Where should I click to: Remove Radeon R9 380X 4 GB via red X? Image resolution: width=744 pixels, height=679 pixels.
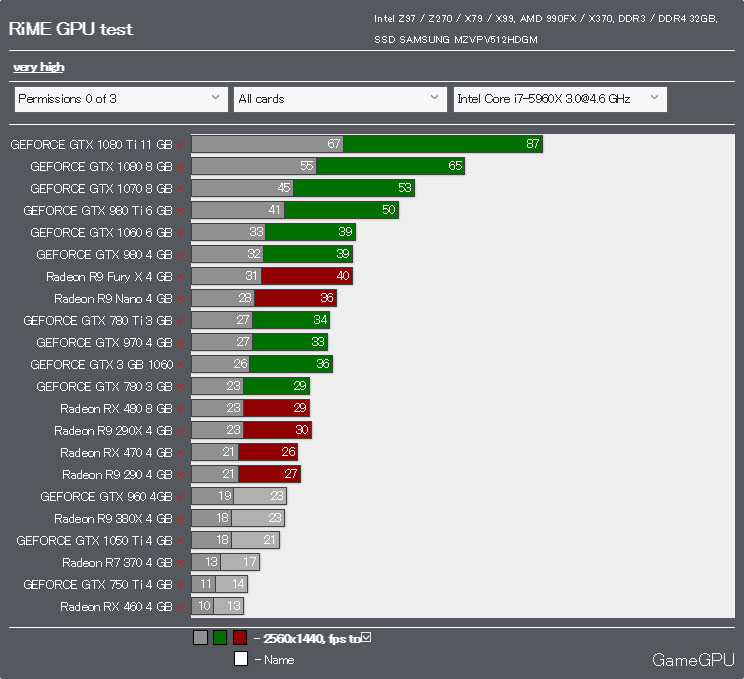[180, 519]
